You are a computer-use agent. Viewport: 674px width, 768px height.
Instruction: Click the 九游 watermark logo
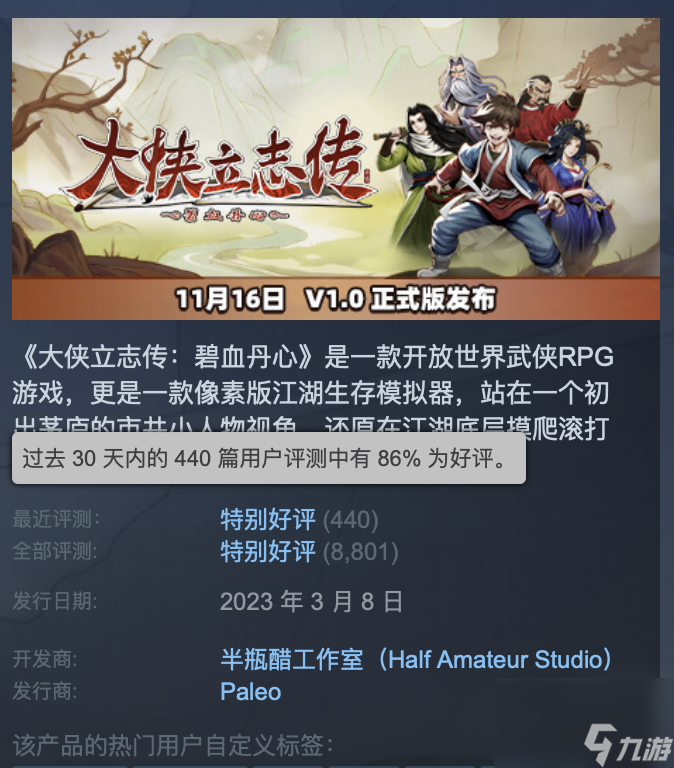(x=629, y=745)
